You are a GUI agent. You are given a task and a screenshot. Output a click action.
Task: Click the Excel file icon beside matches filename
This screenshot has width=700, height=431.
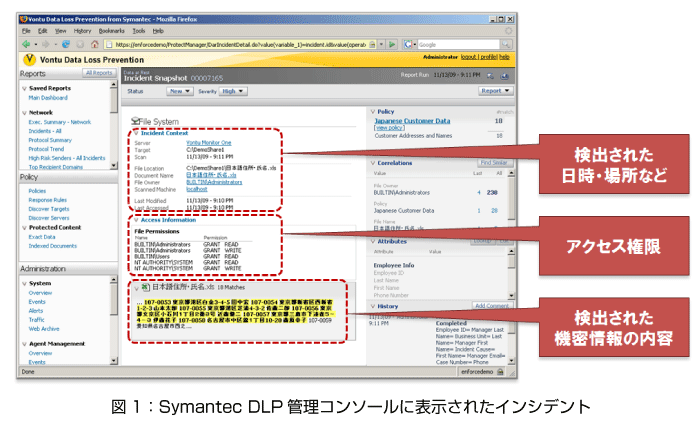coord(146,287)
